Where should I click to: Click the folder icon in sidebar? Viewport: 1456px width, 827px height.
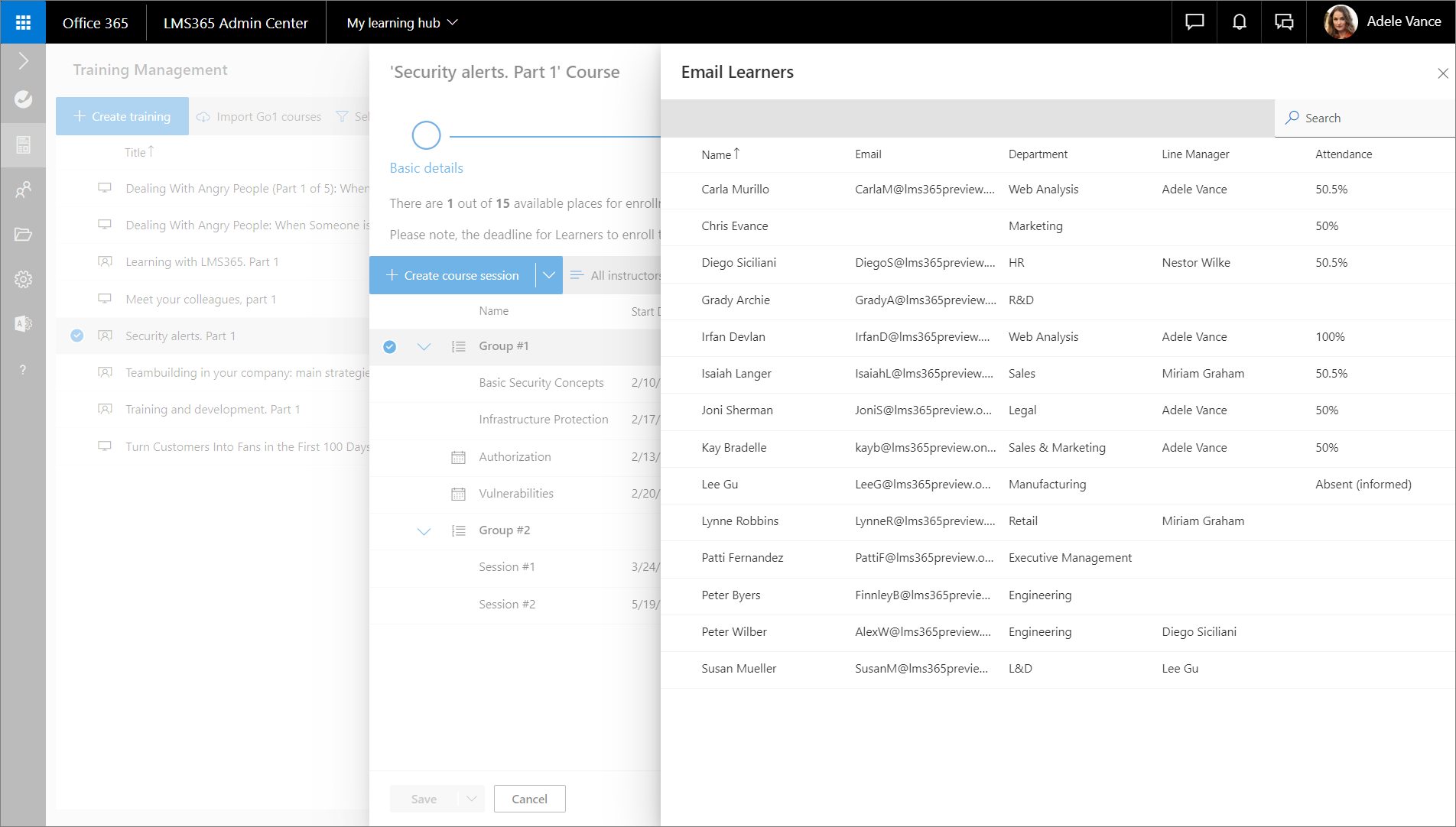coord(23,235)
